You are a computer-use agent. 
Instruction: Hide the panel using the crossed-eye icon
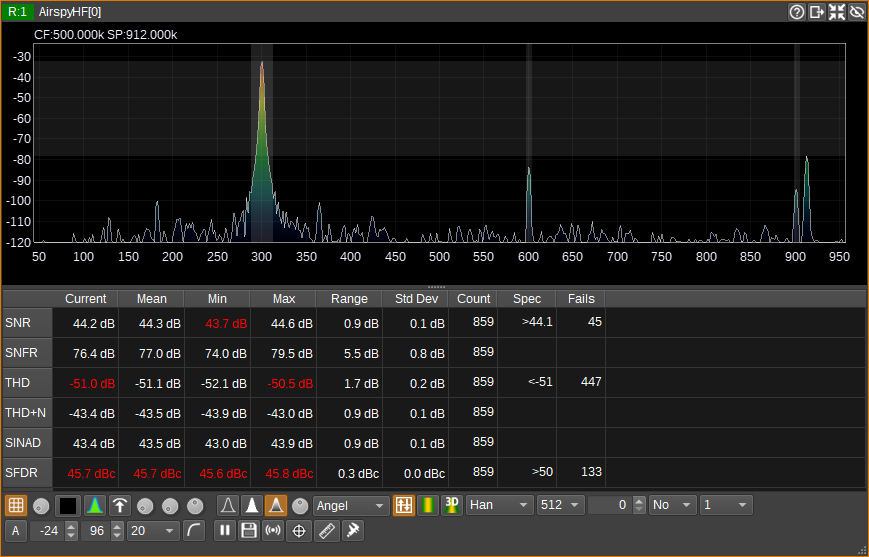pos(857,12)
